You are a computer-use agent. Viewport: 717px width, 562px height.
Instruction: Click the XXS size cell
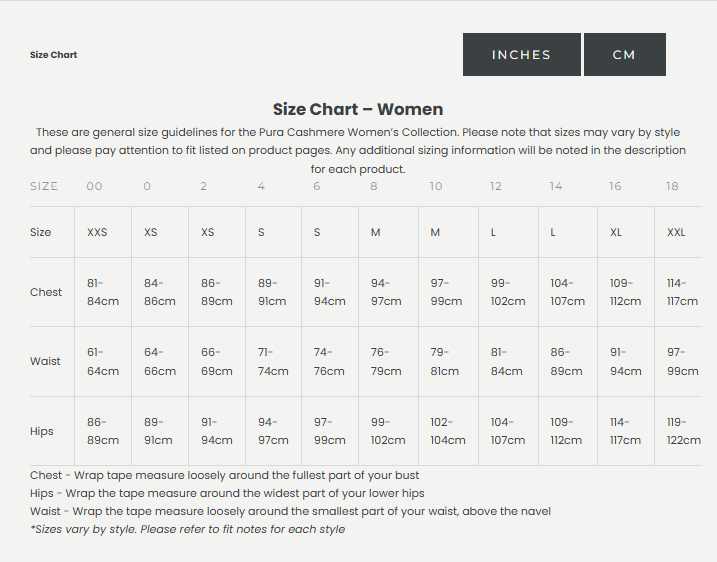[97, 232]
